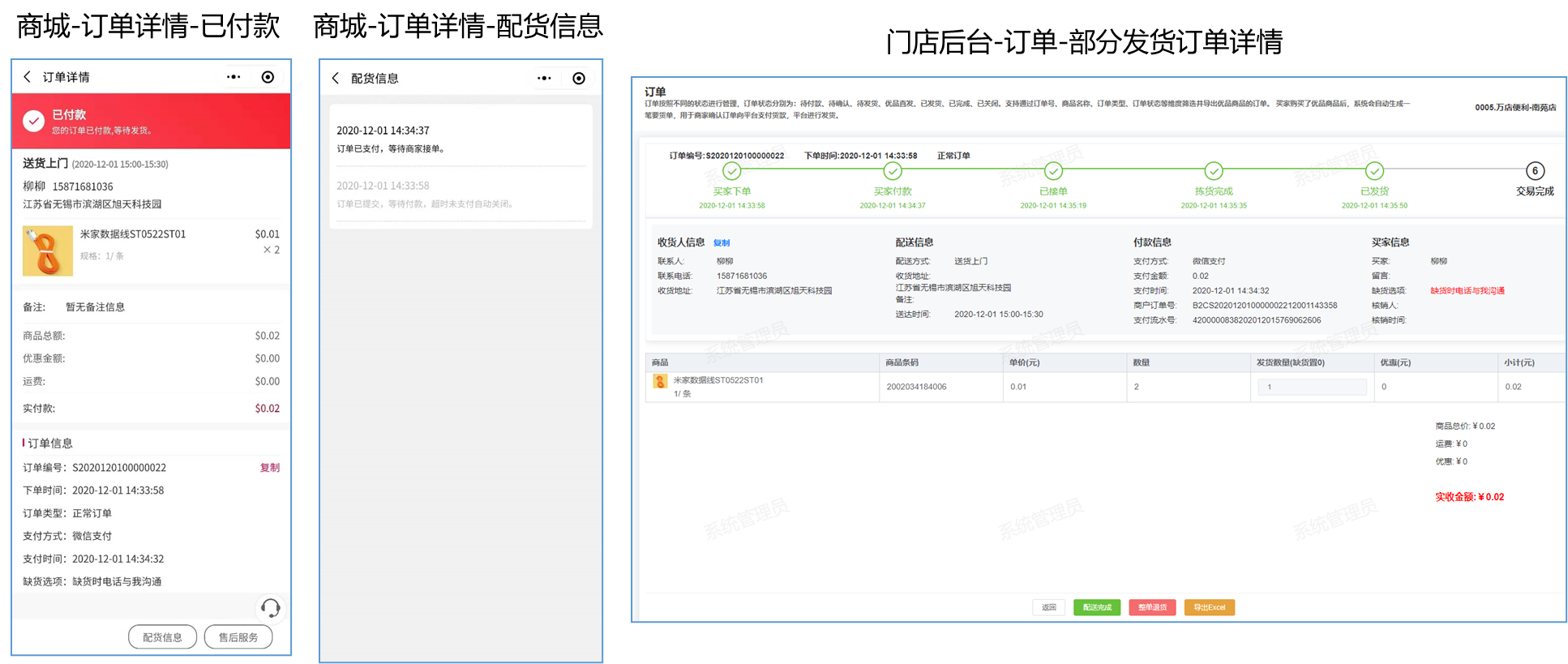Image resolution: width=1568 pixels, height=664 pixels.
Task: Click the red 实收金额: ¥0.02 total
Action: [x=1469, y=497]
